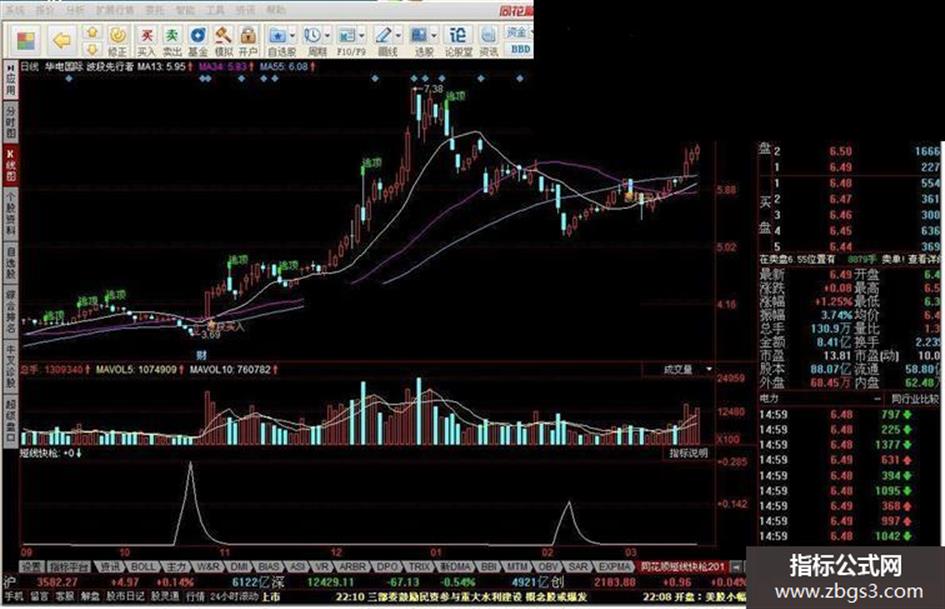This screenshot has width=945, height=609.
Task: Select the 综合排名 sidebar tab
Action: coord(10,312)
